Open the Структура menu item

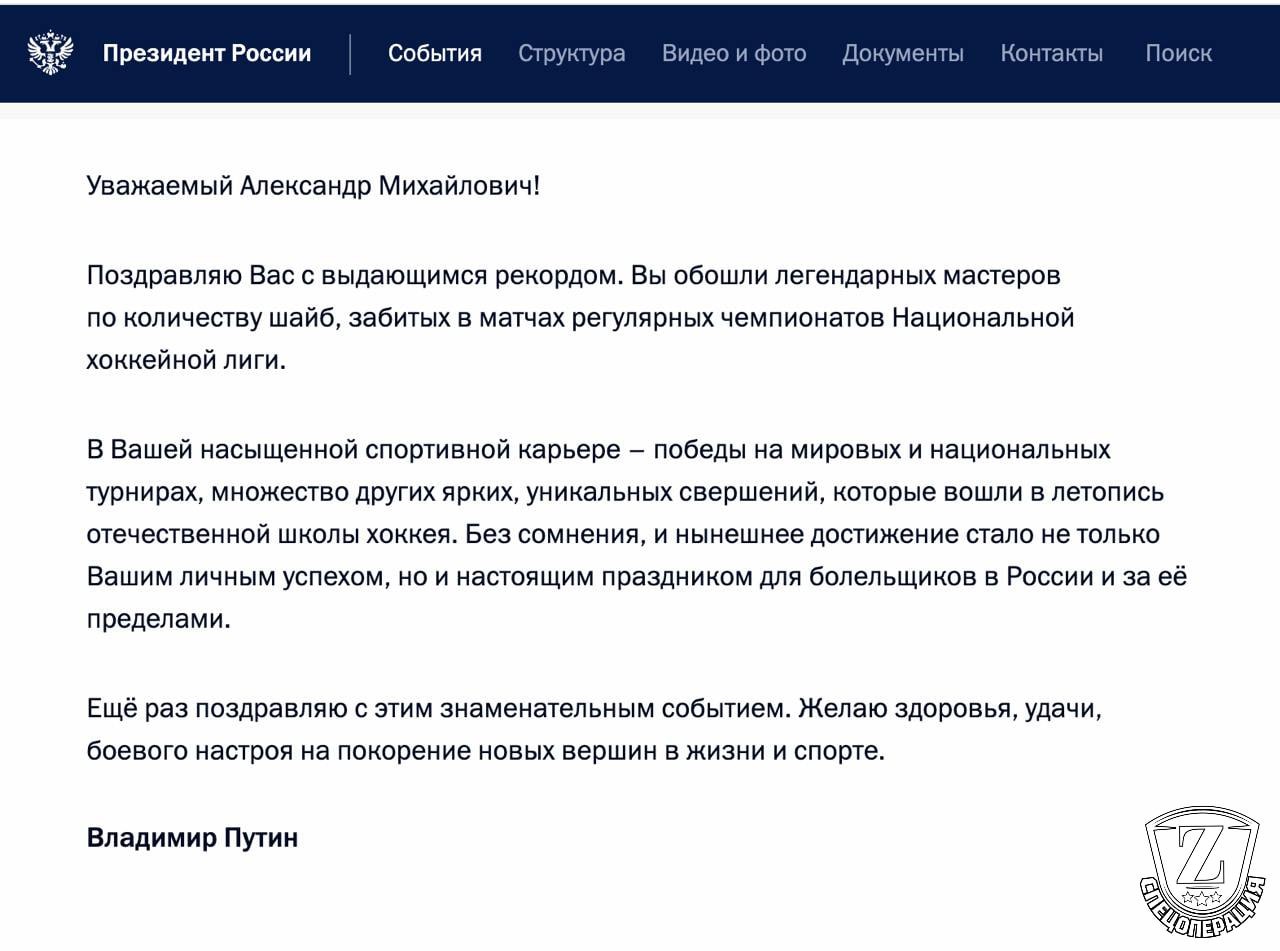[x=572, y=54]
